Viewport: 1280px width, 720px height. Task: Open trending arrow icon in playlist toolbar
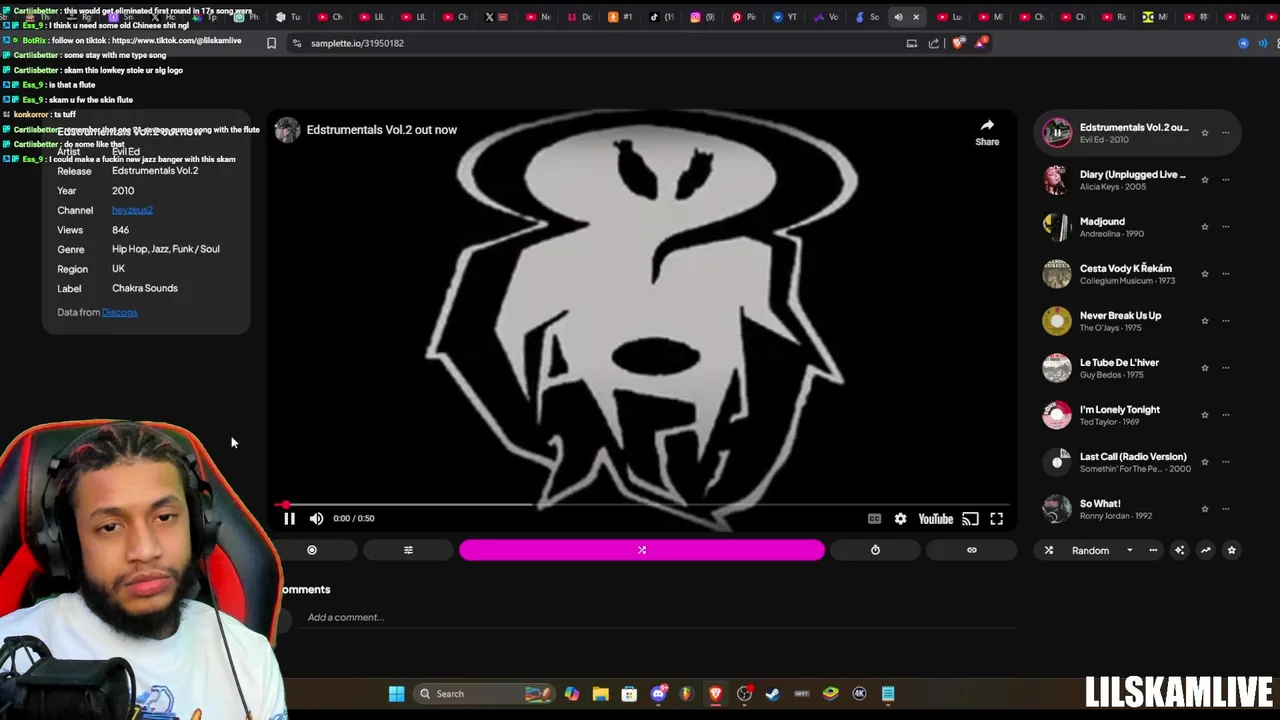pos(1205,550)
